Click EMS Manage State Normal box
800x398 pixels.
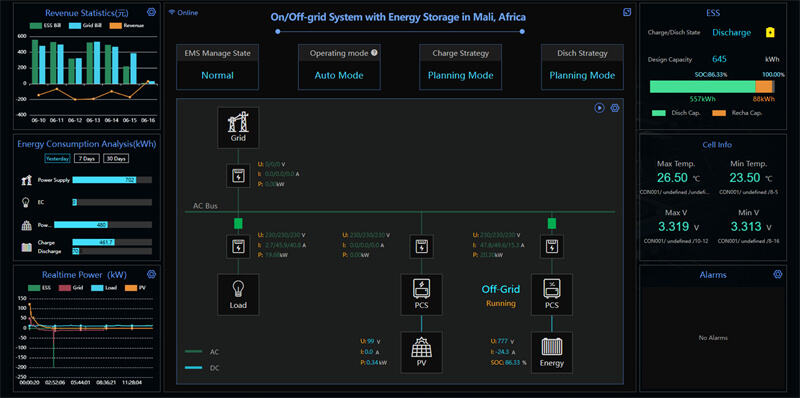[x=217, y=67]
